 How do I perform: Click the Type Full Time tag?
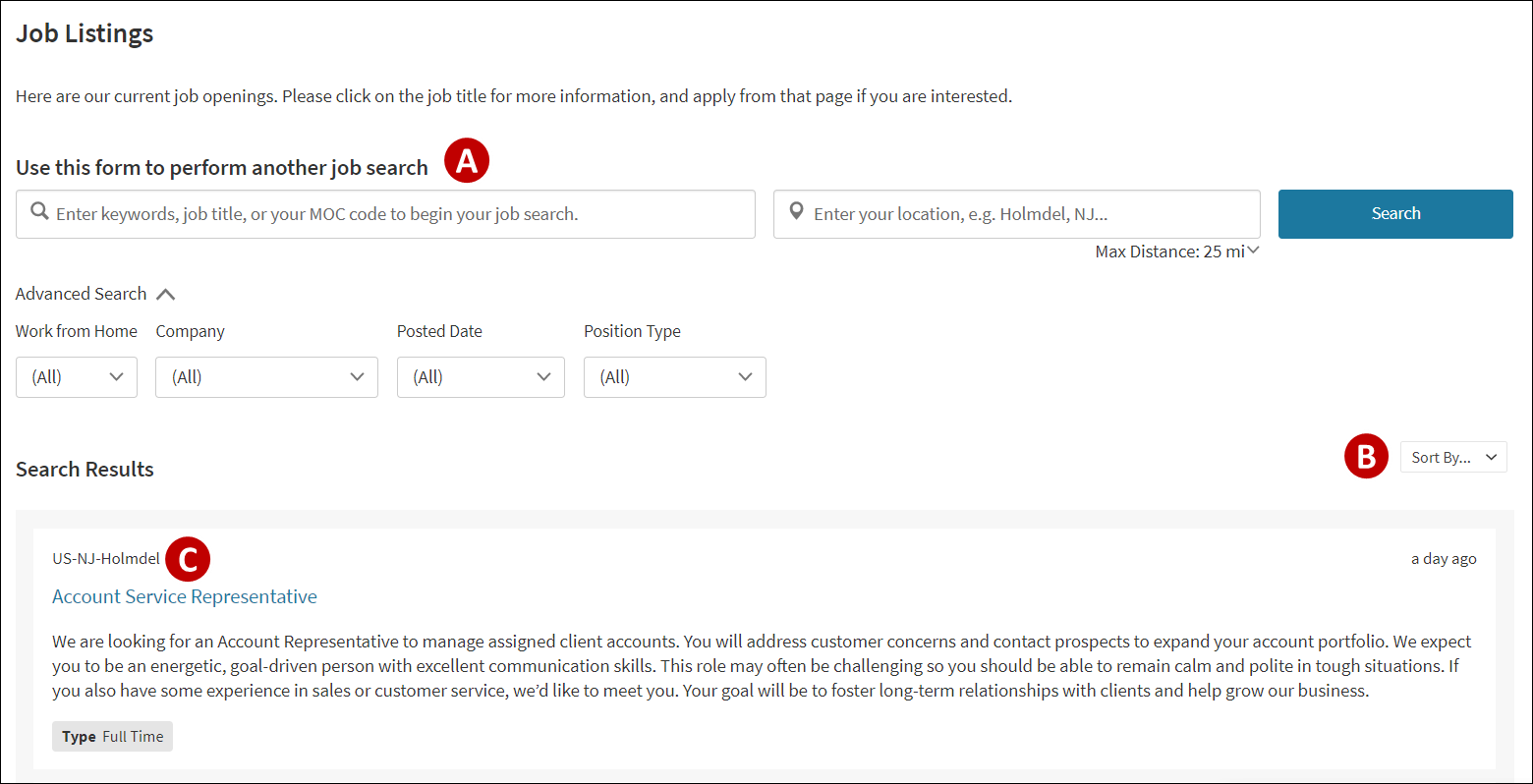[x=113, y=736]
